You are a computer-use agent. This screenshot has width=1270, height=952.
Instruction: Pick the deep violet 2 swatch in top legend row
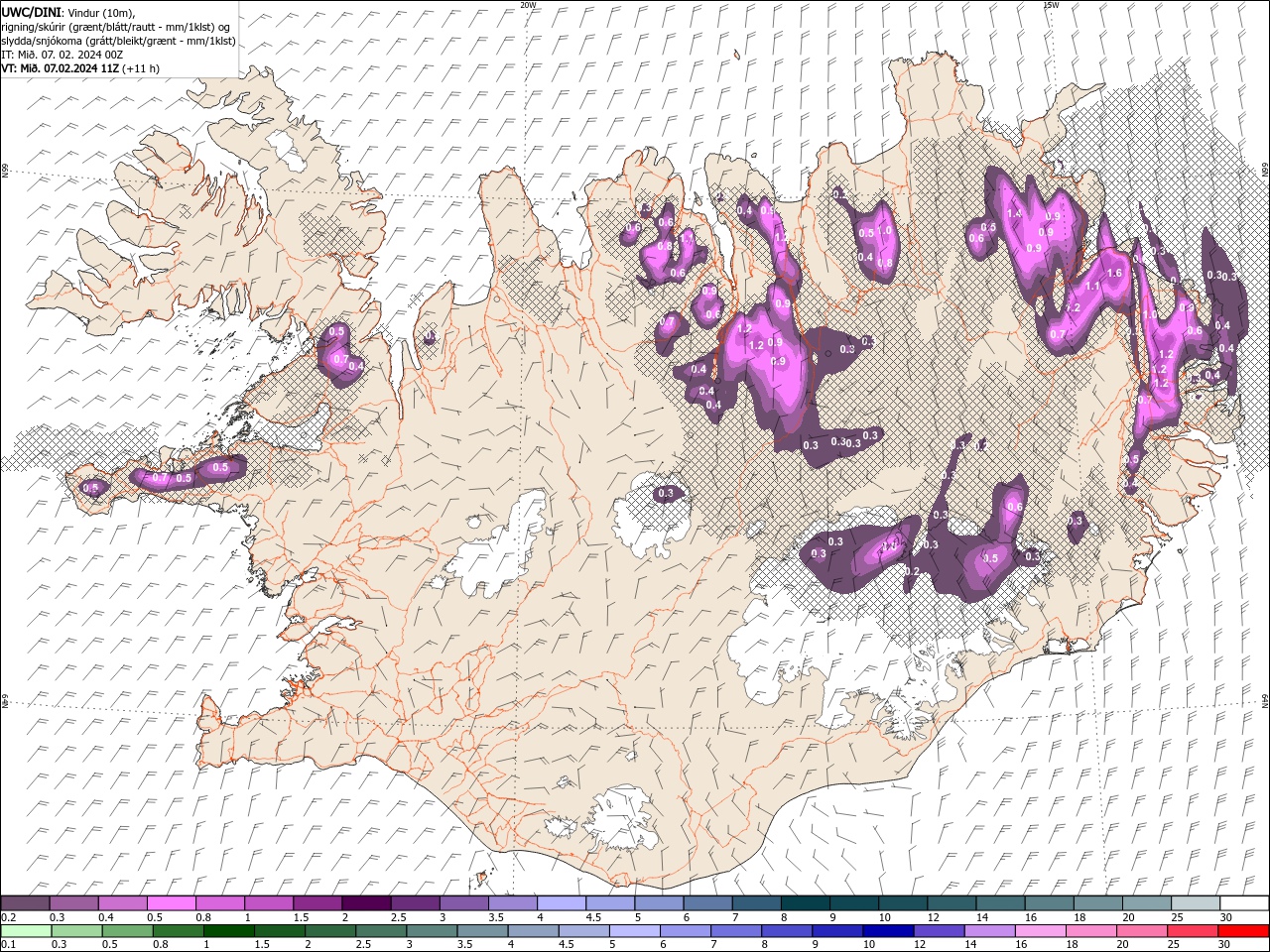point(365,903)
